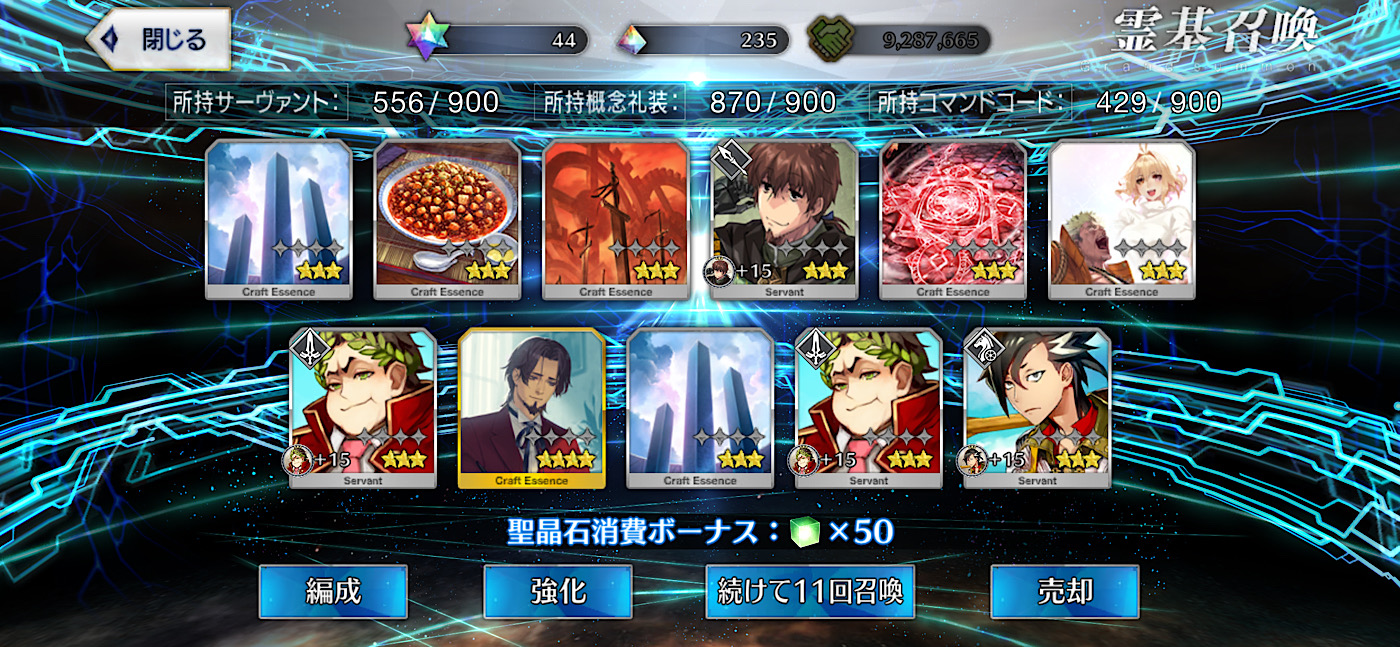Tap the green Friend Point handshake icon
The image size is (1400, 647).
pos(829,40)
